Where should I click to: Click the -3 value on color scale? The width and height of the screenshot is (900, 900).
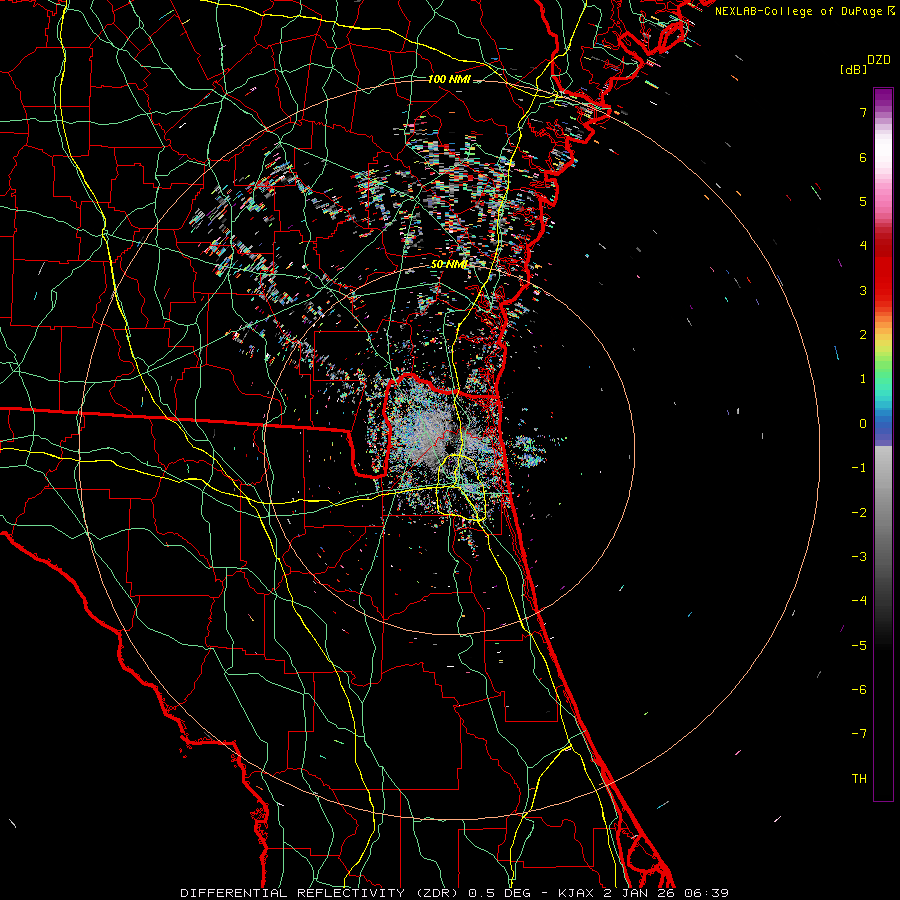[x=859, y=557]
